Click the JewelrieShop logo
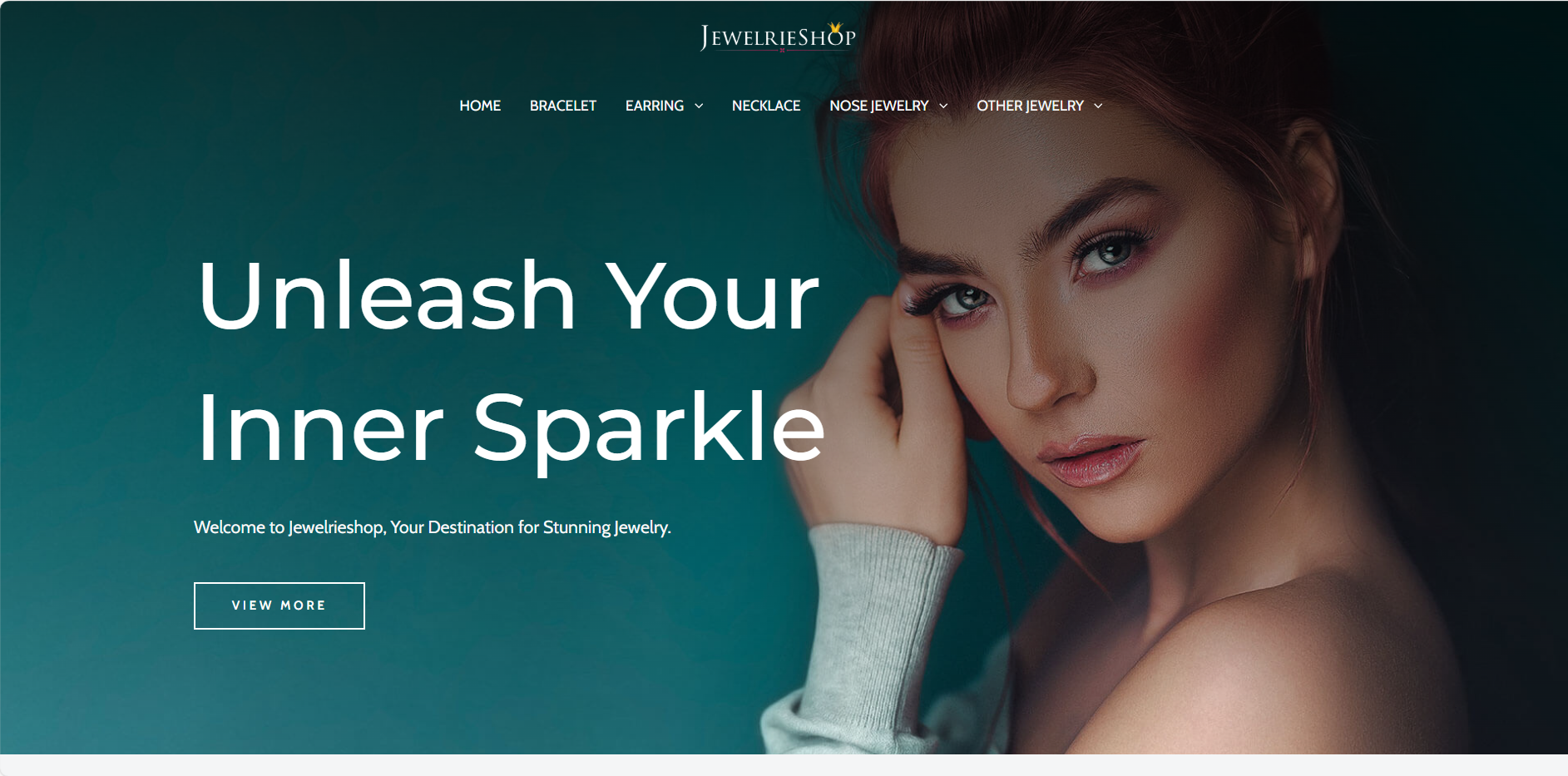 pyautogui.click(x=778, y=37)
